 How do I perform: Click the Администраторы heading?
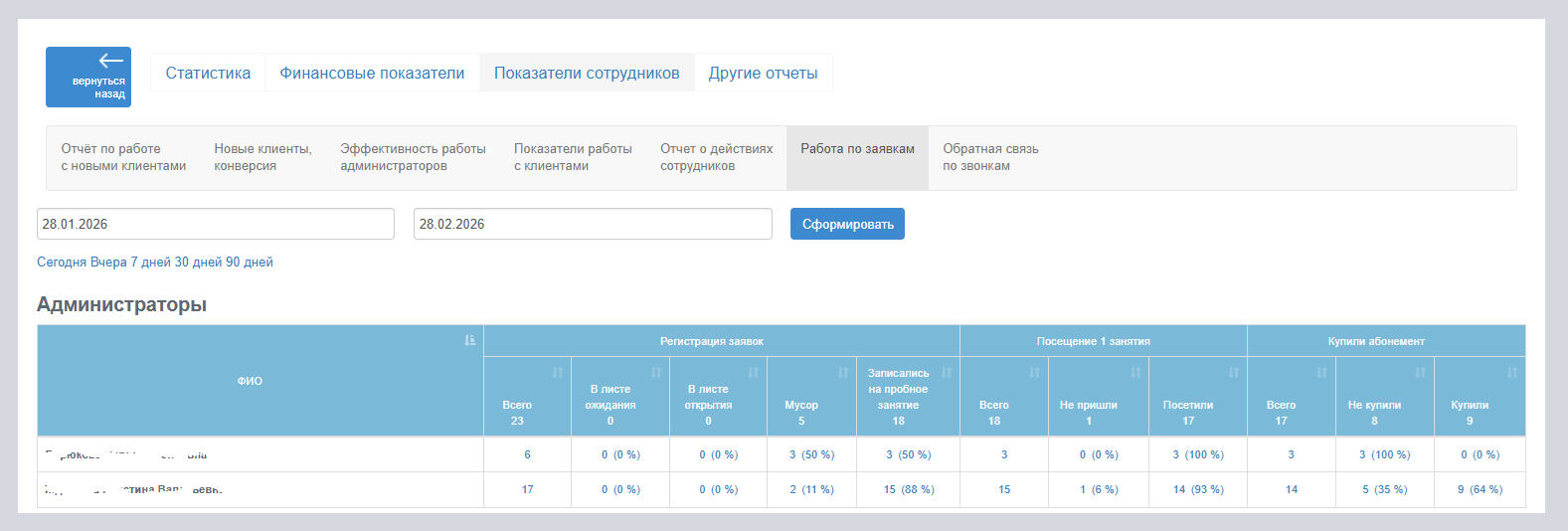(x=121, y=304)
